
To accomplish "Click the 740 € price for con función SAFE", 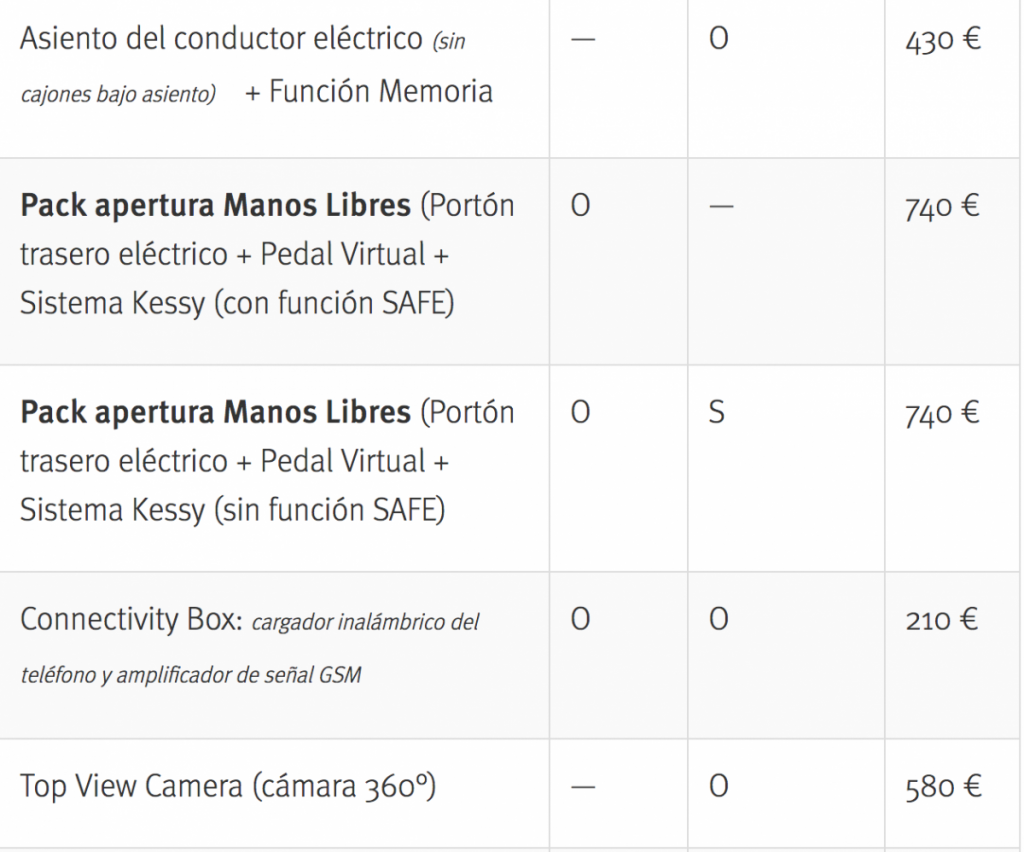I will [x=941, y=207].
